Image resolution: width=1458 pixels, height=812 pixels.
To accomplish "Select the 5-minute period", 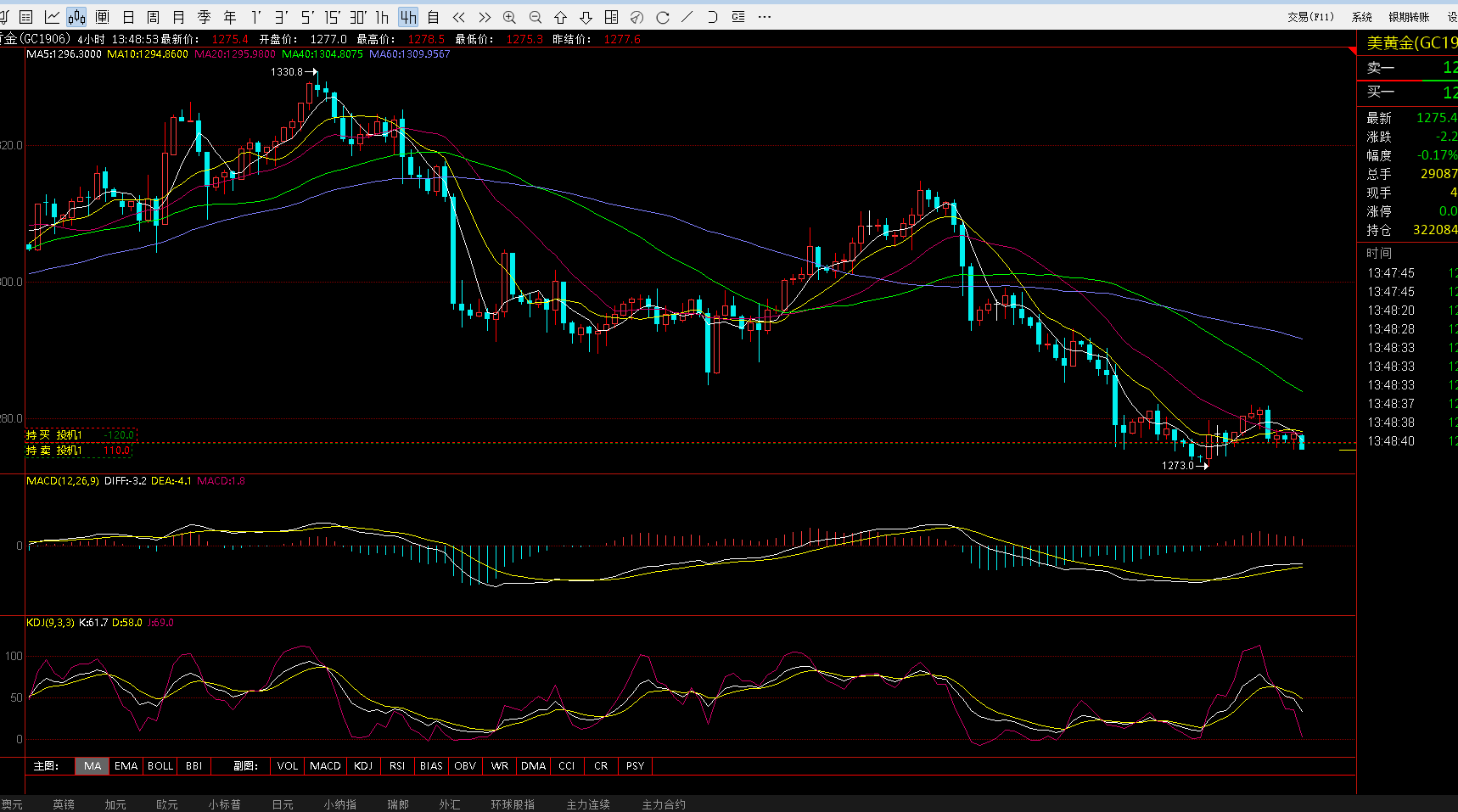I will tap(306, 17).
